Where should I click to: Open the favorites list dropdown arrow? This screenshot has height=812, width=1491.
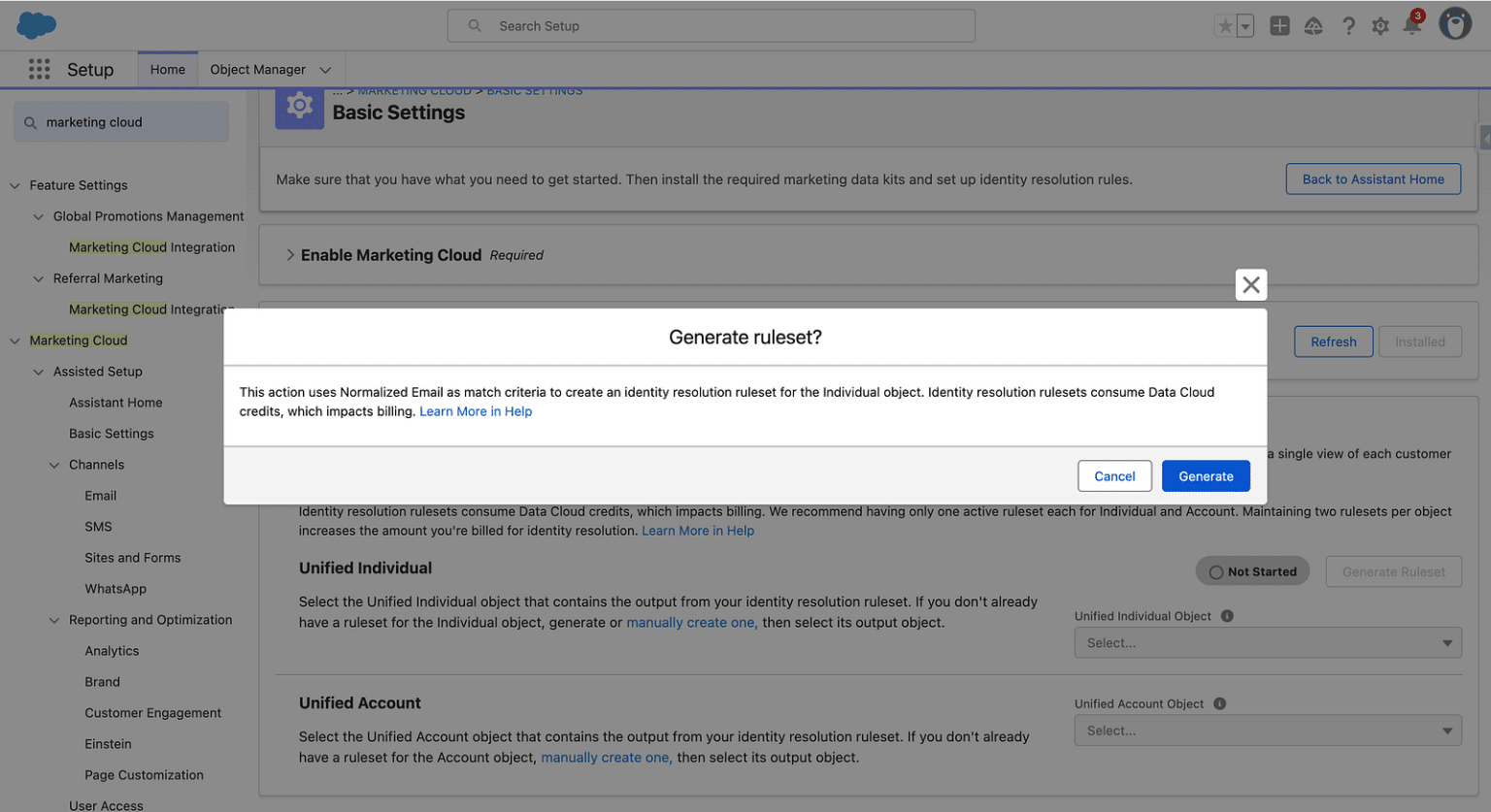click(x=1245, y=26)
